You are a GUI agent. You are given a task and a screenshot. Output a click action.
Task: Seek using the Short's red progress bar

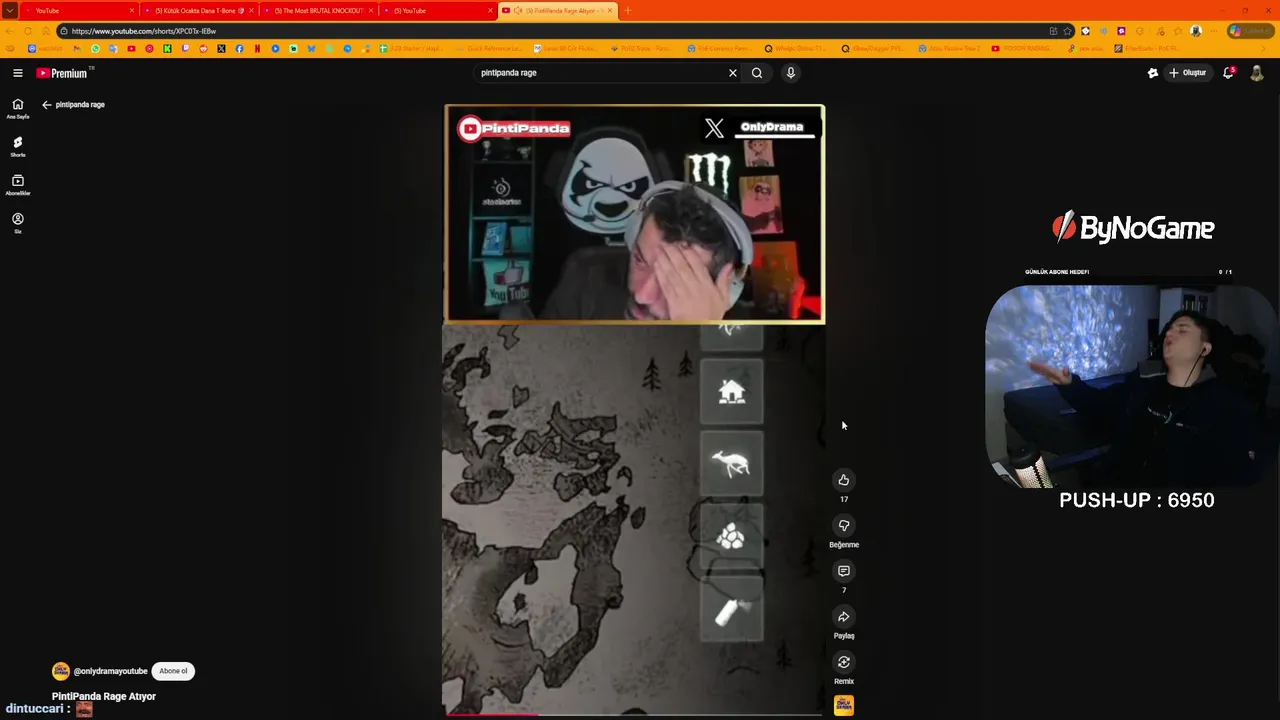tap(634, 715)
